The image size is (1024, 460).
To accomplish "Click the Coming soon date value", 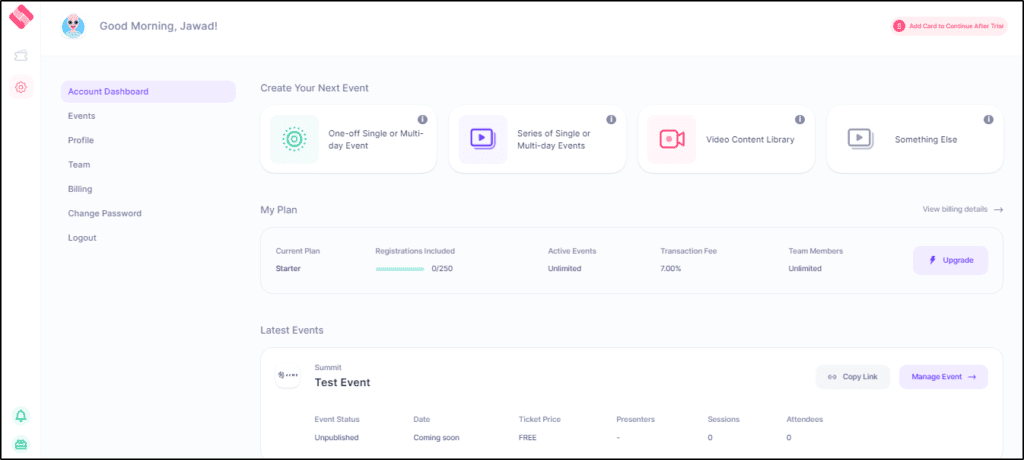I will click(436, 438).
